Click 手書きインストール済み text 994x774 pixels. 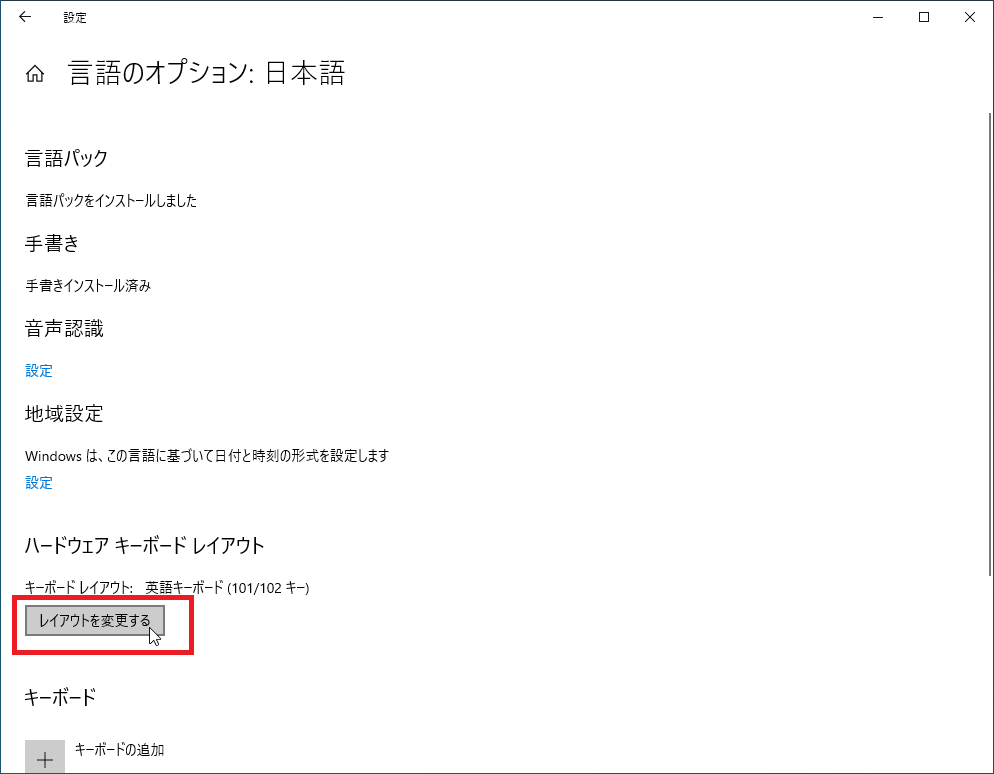click(x=88, y=286)
